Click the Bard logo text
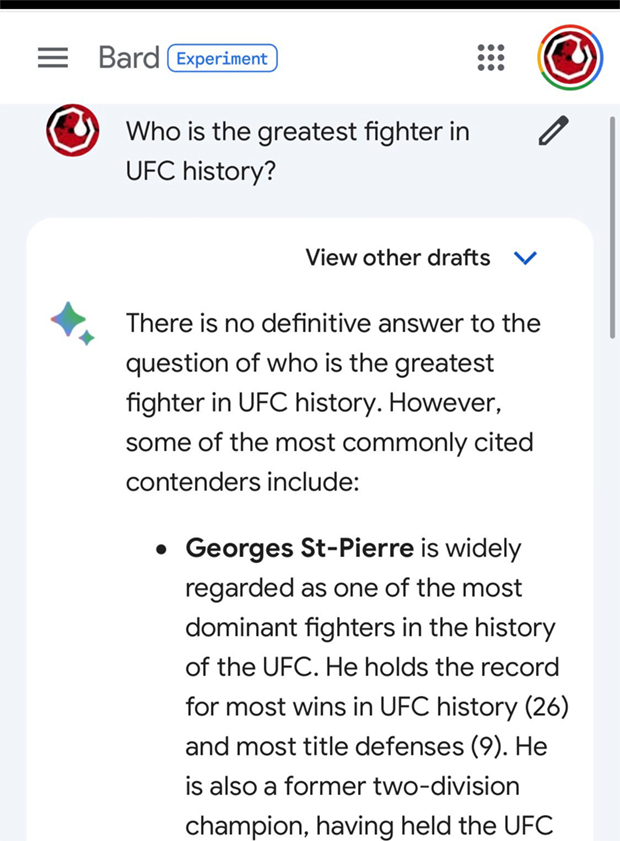This screenshot has height=841, width=620. click(129, 57)
